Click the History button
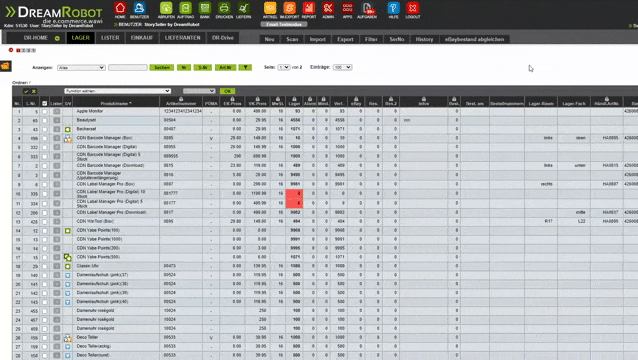This screenshot has height=360, width=638. [x=424, y=39]
